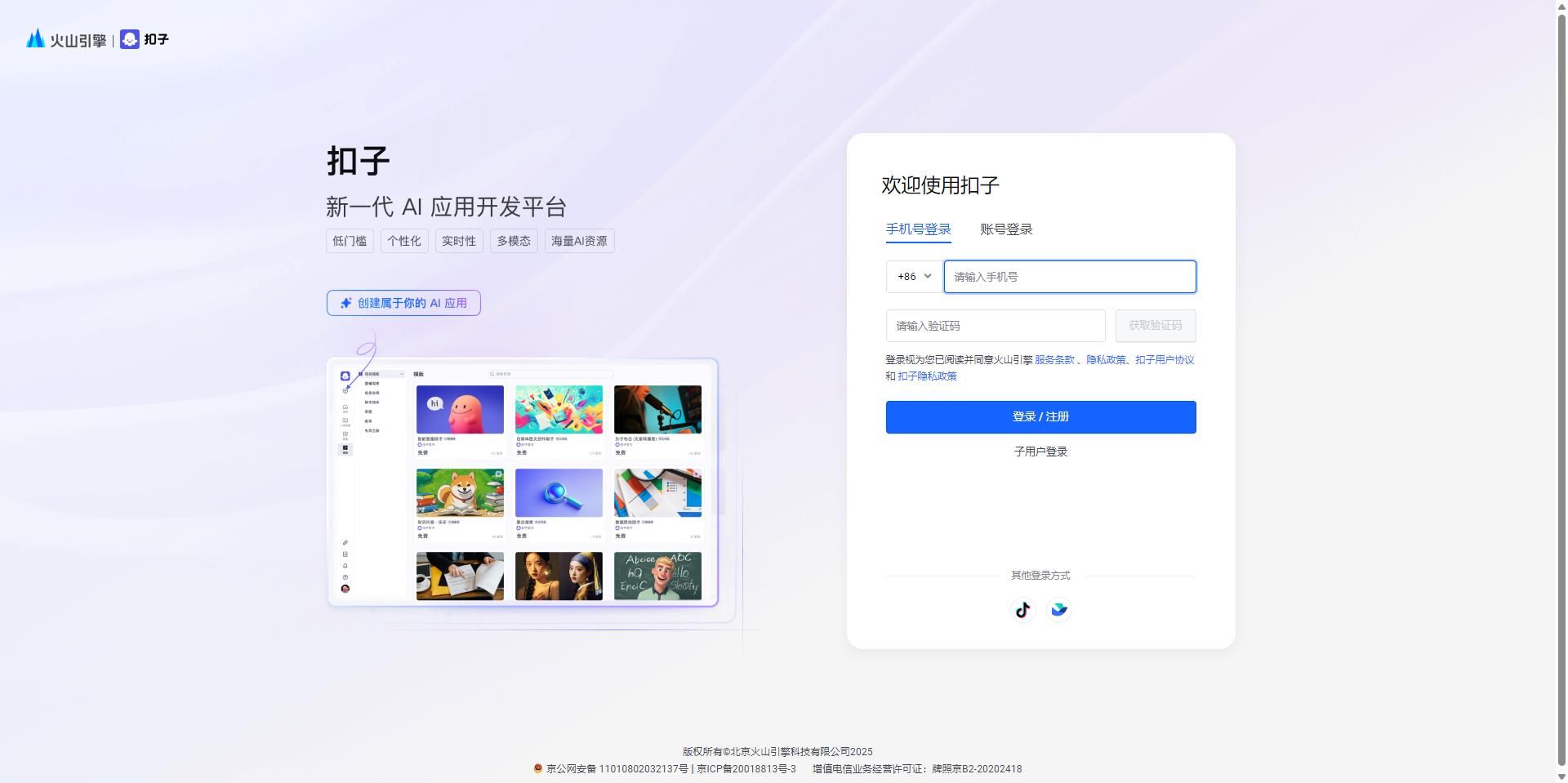The width and height of the screenshot is (1568, 783).
Task: Click the 其他登录方式 label
Action: click(x=1040, y=576)
